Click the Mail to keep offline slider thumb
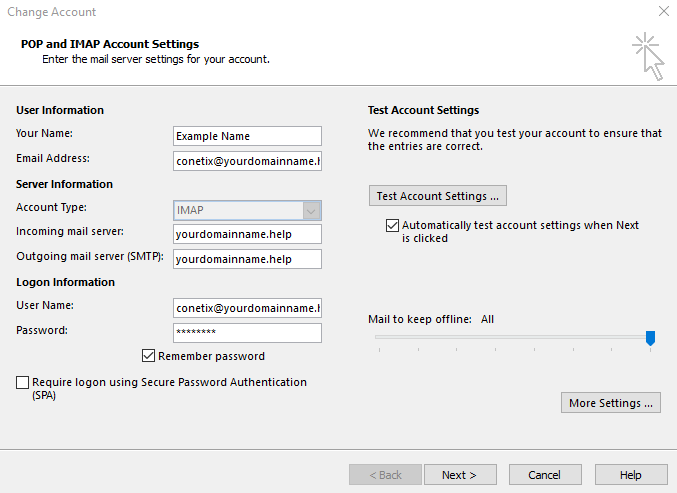Viewport: 677px width, 493px height. pyautogui.click(x=650, y=338)
